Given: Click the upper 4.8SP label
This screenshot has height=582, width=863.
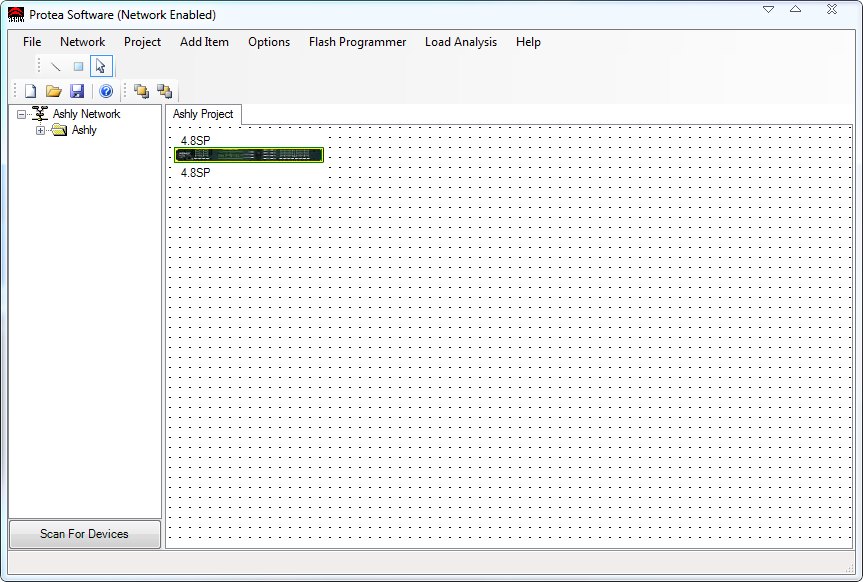Looking at the screenshot, I should [x=195, y=140].
